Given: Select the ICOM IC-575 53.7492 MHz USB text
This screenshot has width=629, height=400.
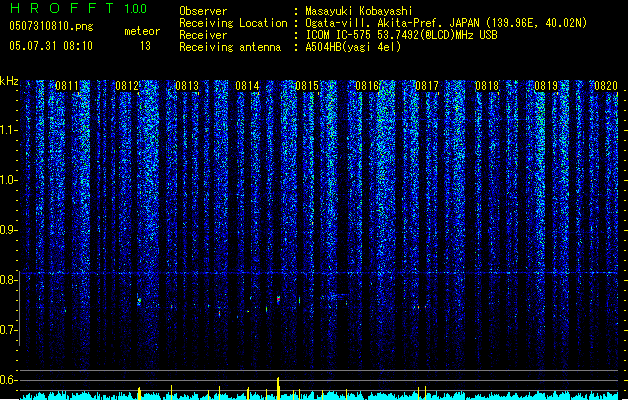Looking at the screenshot, I should 401,35.
